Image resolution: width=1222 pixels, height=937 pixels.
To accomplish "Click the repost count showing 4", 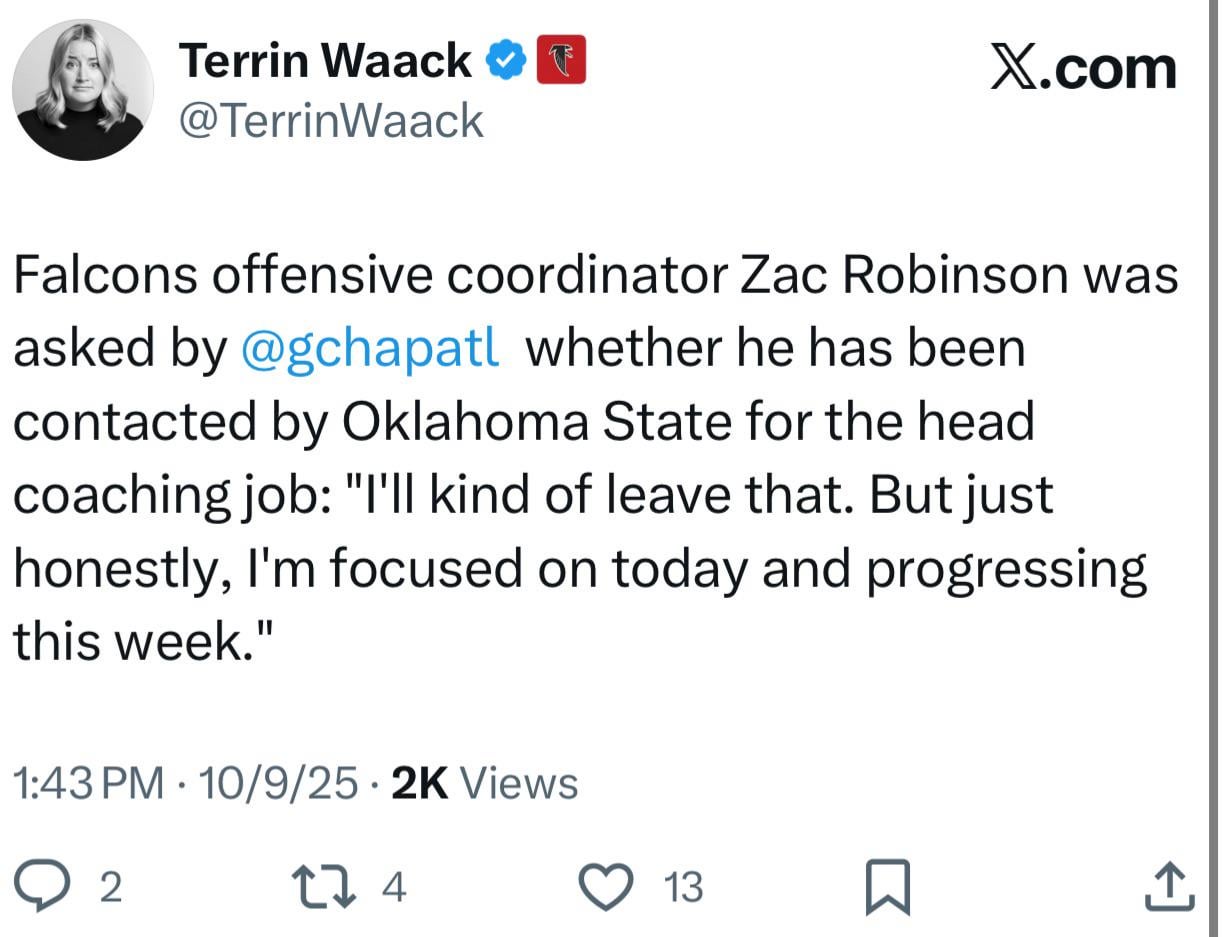I will tap(392, 887).
